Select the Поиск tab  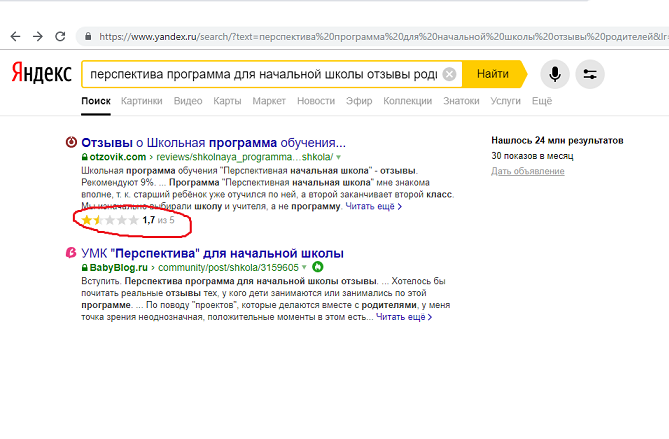96,101
